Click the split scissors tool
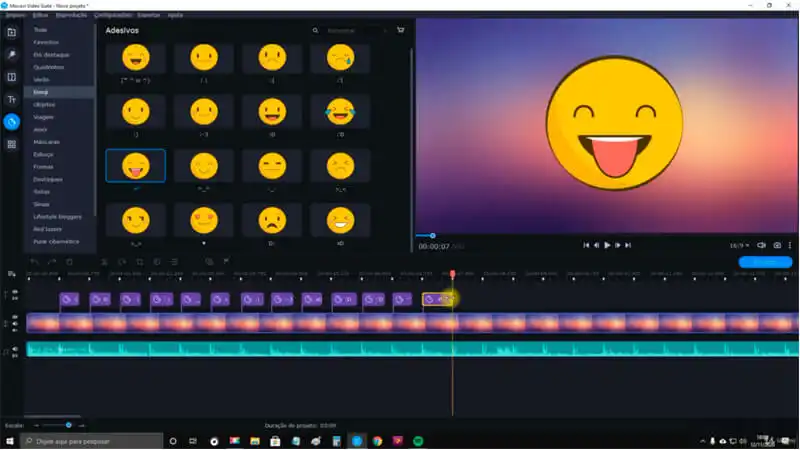The height and width of the screenshot is (450, 800). click(x=104, y=262)
